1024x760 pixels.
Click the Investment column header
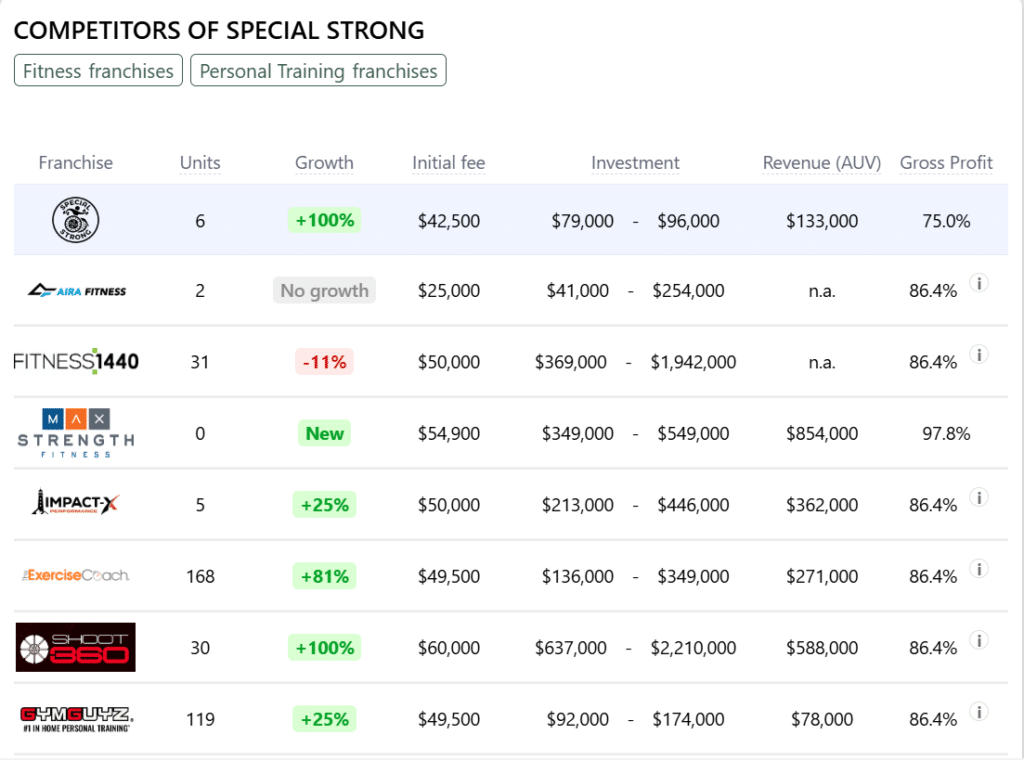pyautogui.click(x=635, y=163)
